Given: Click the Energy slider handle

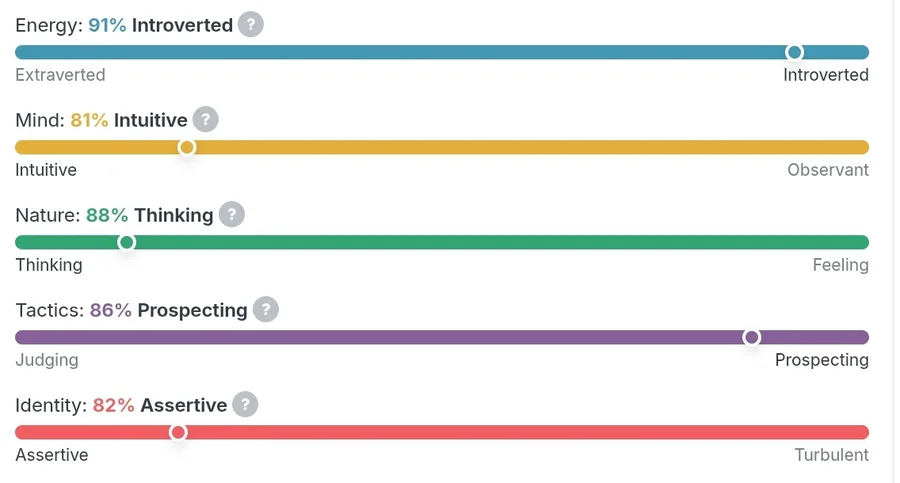Looking at the screenshot, I should [x=794, y=52].
